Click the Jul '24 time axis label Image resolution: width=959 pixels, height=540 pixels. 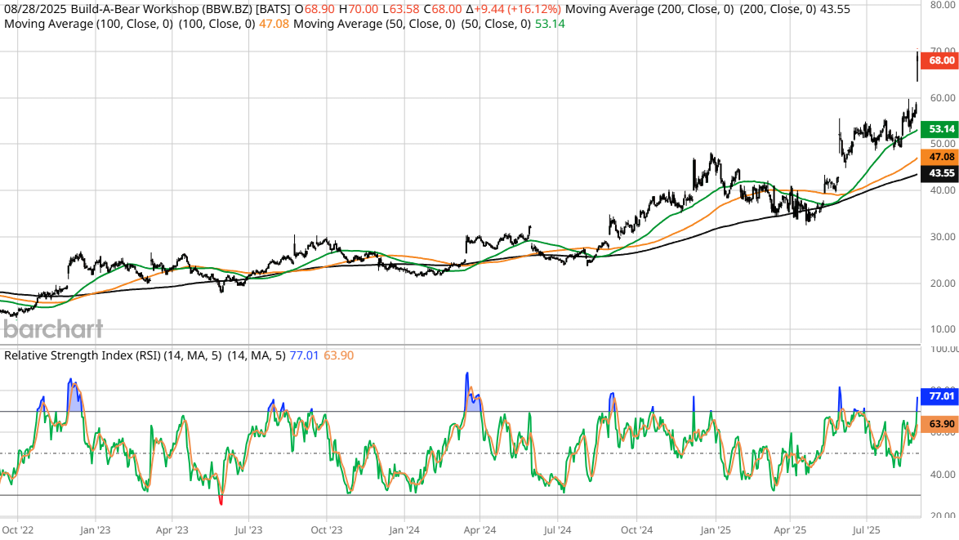click(558, 530)
